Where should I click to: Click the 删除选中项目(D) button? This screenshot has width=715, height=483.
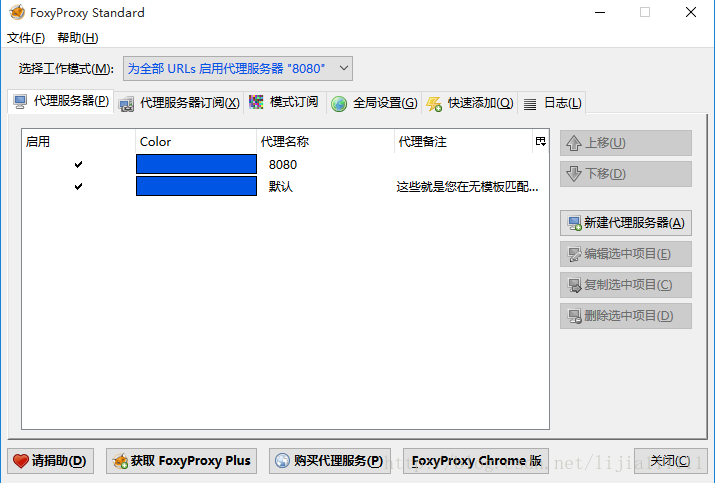[x=626, y=316]
